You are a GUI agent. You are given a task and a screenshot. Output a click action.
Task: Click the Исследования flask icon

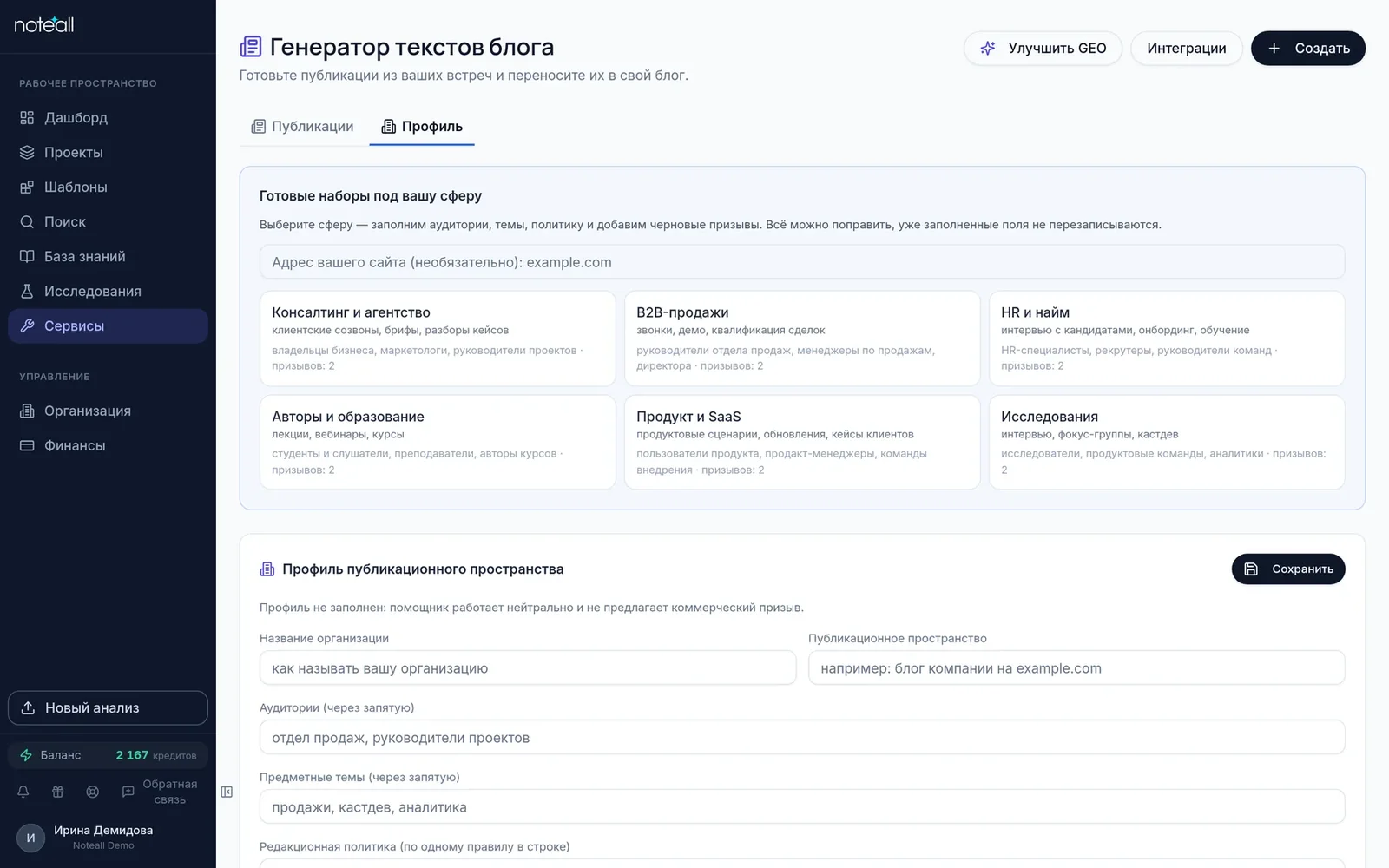27,291
